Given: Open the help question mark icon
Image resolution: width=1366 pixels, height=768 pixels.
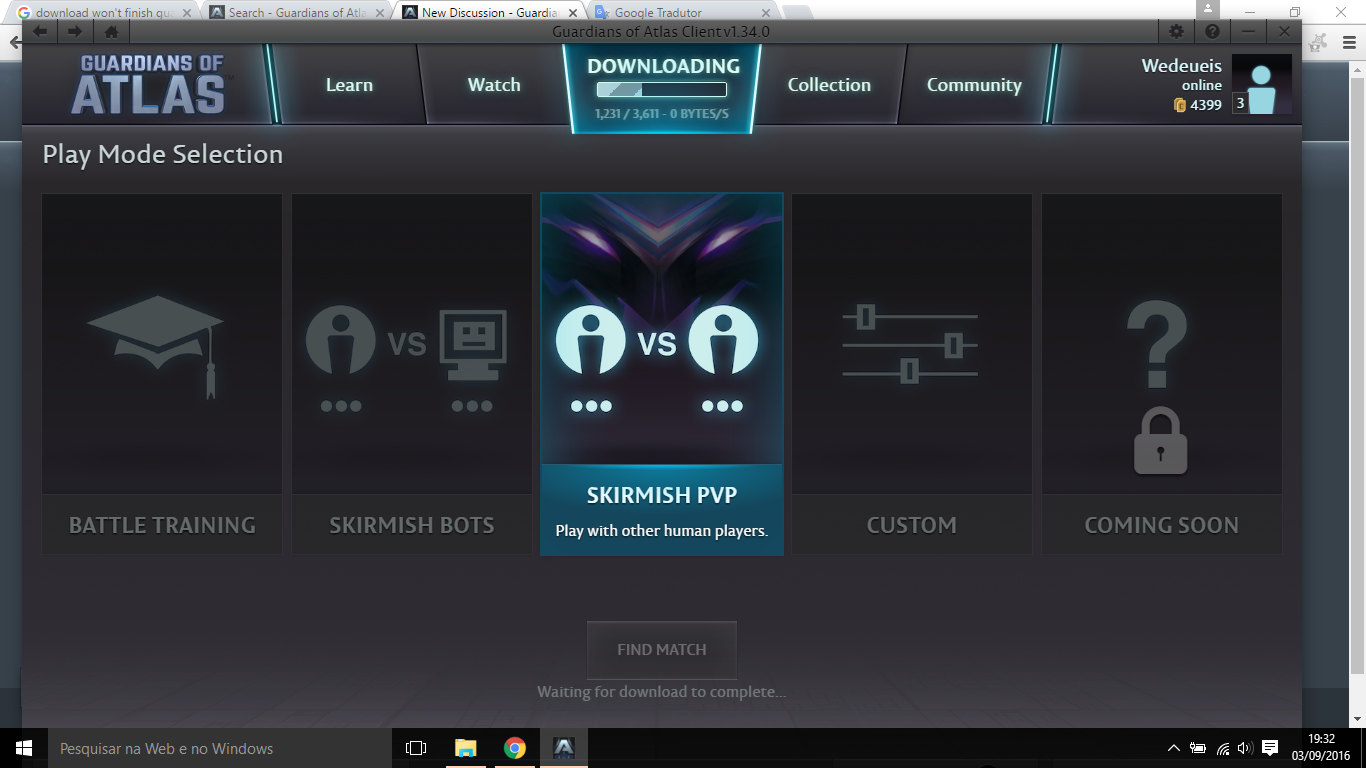Looking at the screenshot, I should point(1211,31).
